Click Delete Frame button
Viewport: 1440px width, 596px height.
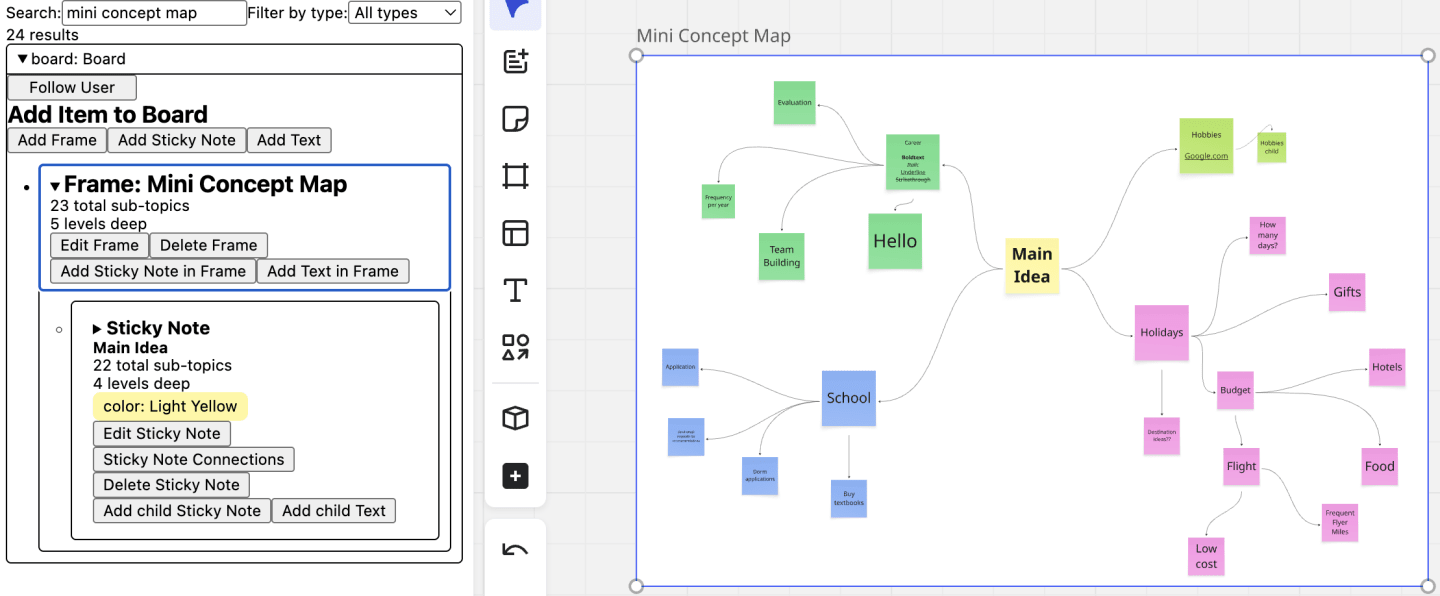209,245
